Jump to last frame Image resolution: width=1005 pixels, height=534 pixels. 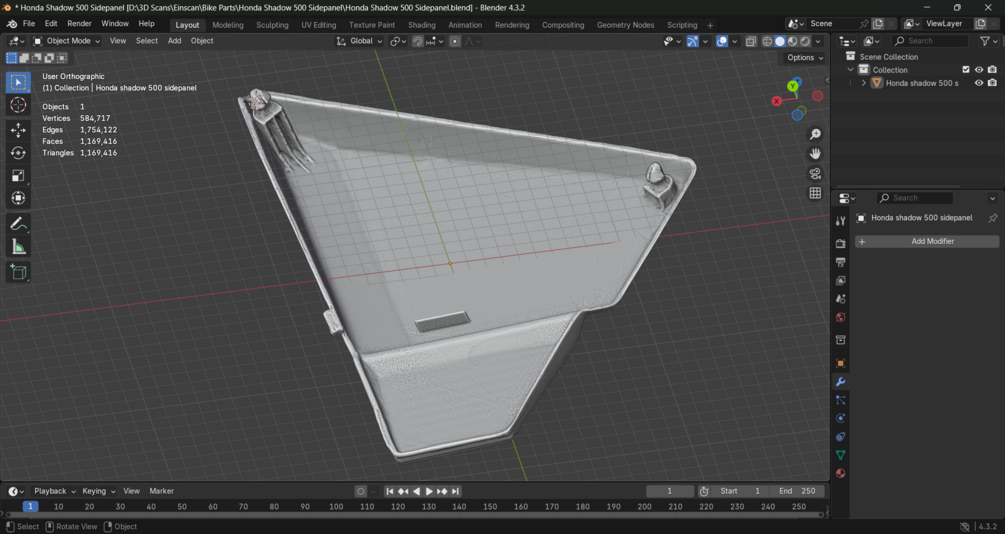click(x=455, y=492)
